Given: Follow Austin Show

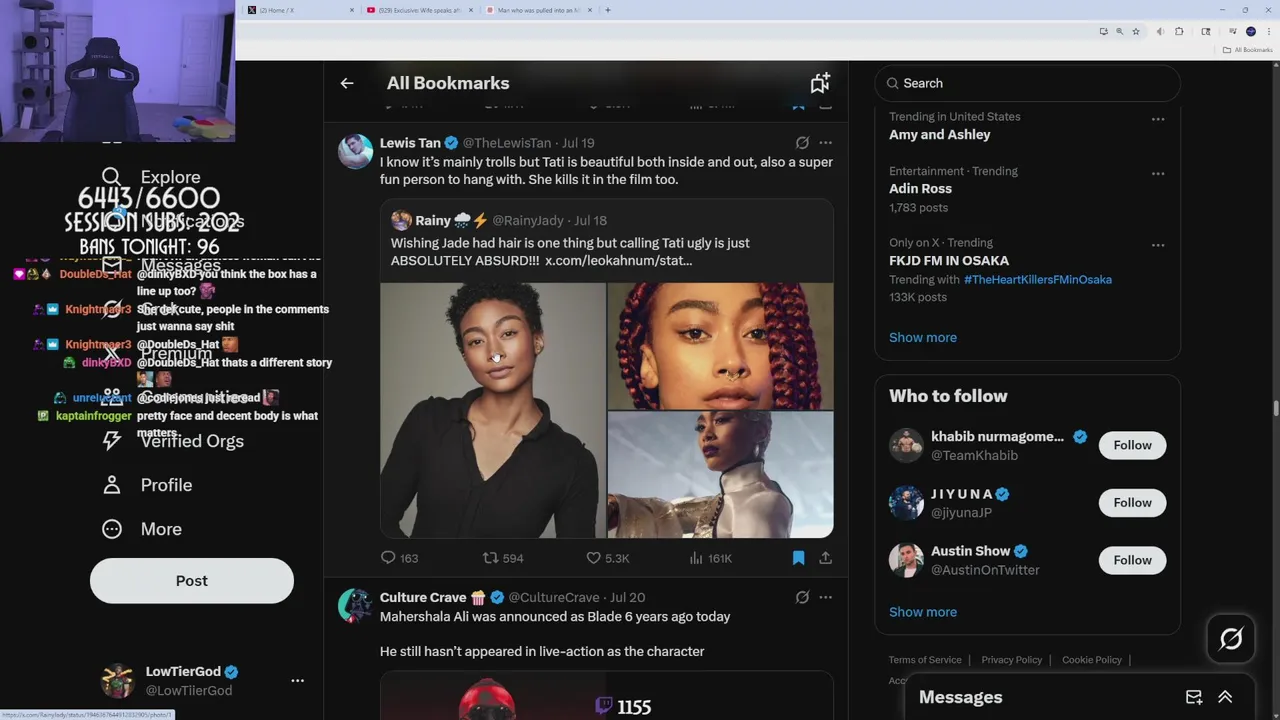Looking at the screenshot, I should 1132,560.
